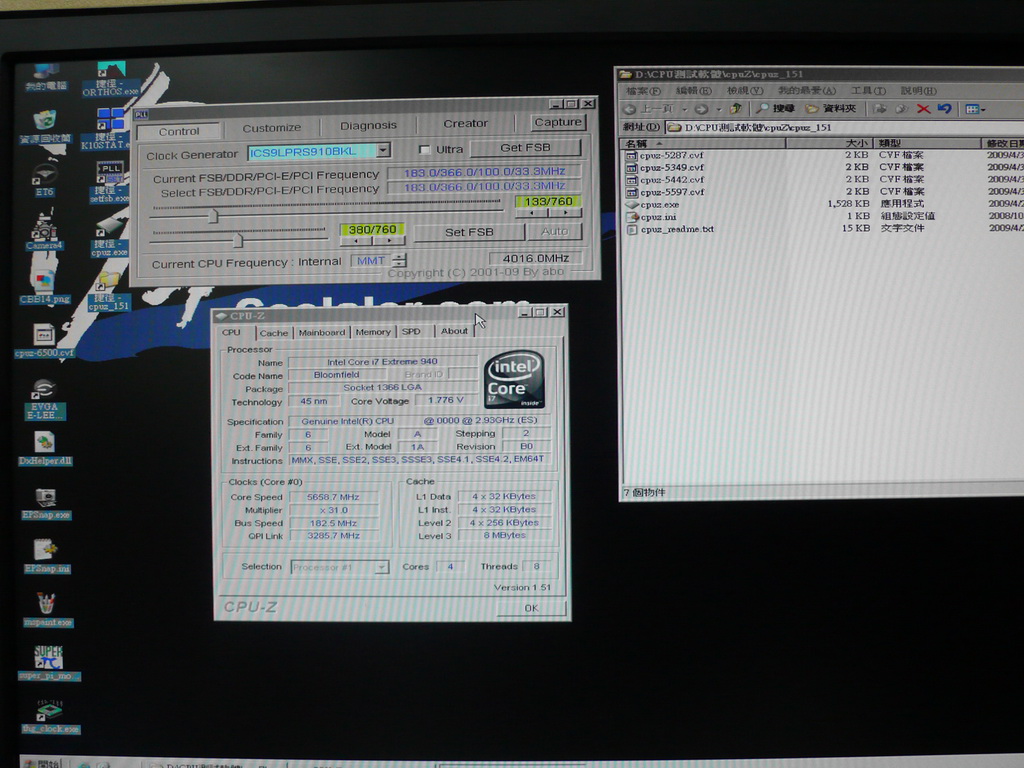Click the upper FSB slider thumb in SetFSB

[x=213, y=216]
